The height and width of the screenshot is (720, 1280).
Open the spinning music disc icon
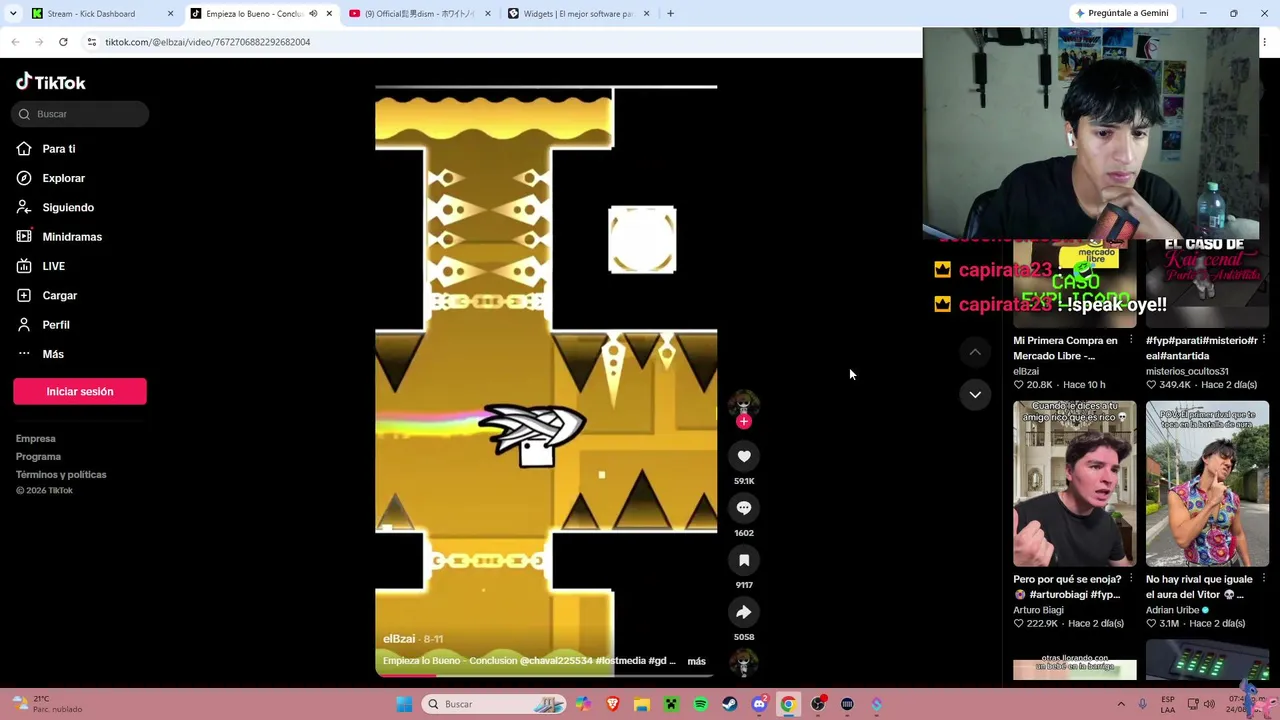coord(743,663)
